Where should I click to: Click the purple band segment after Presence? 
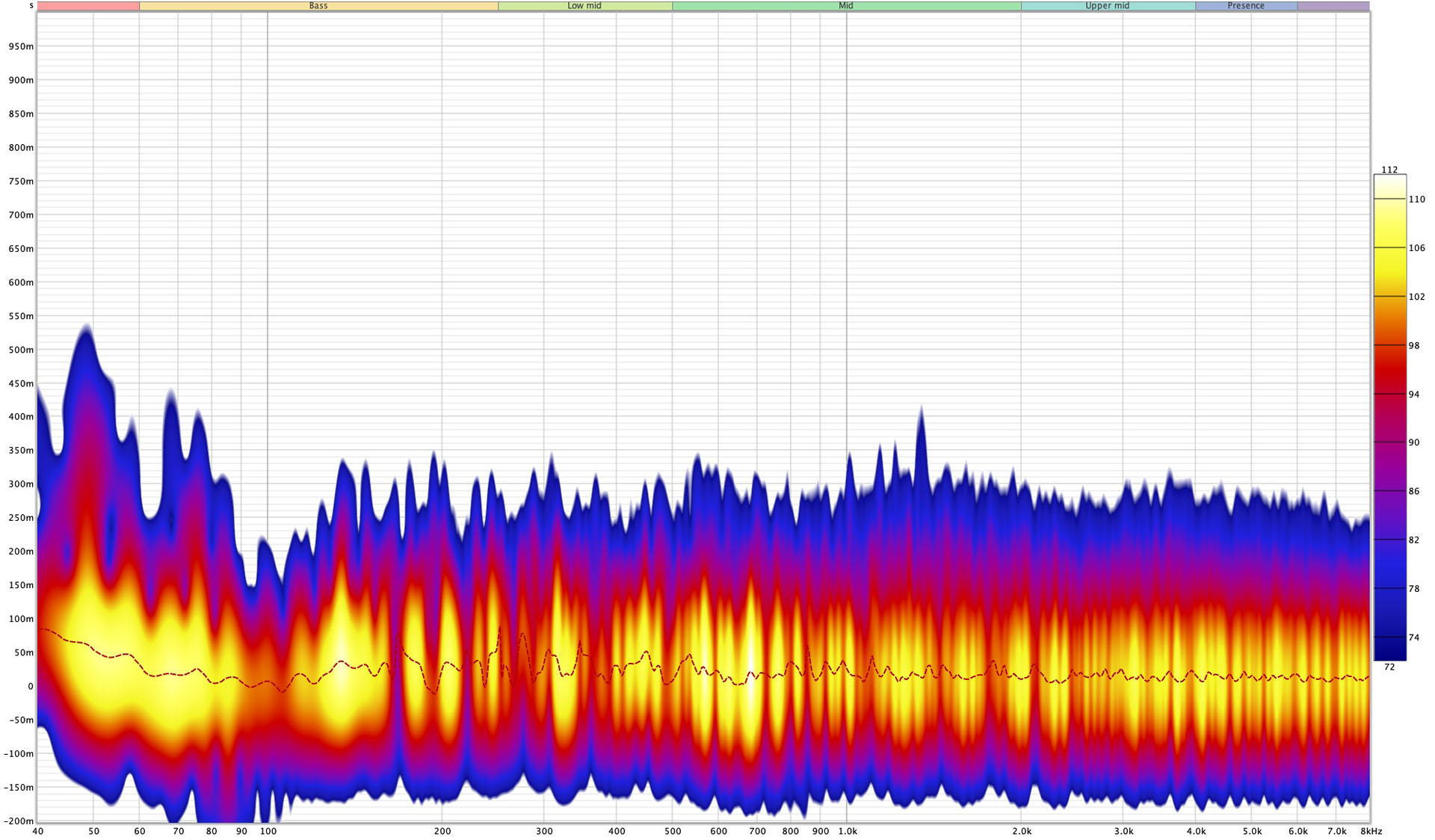[1333, 5]
